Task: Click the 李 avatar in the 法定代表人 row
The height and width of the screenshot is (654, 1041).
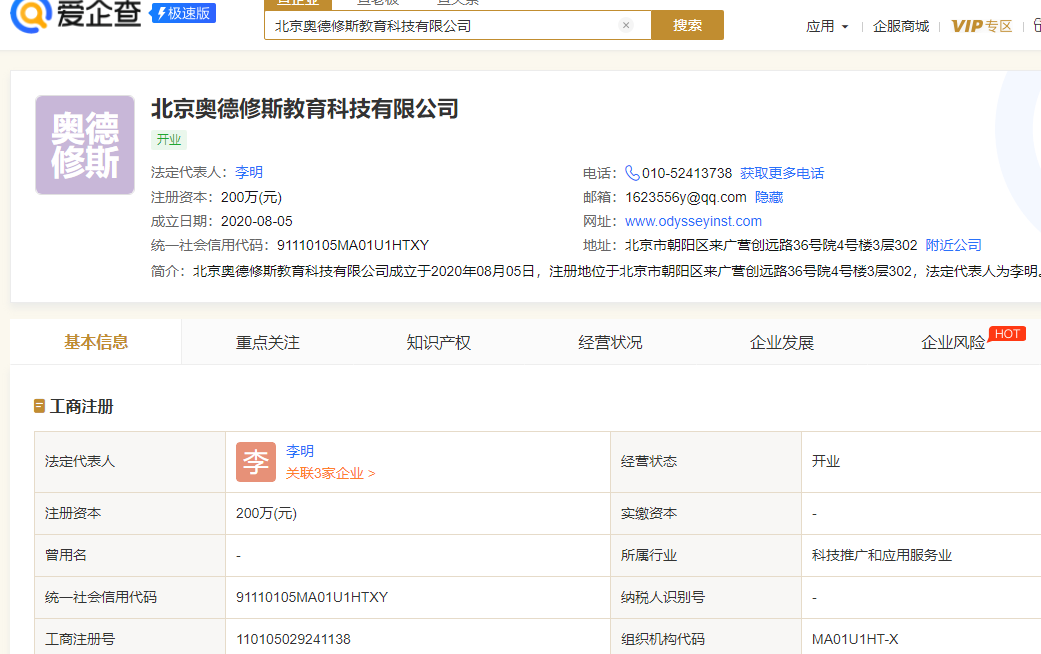Action: tap(256, 462)
